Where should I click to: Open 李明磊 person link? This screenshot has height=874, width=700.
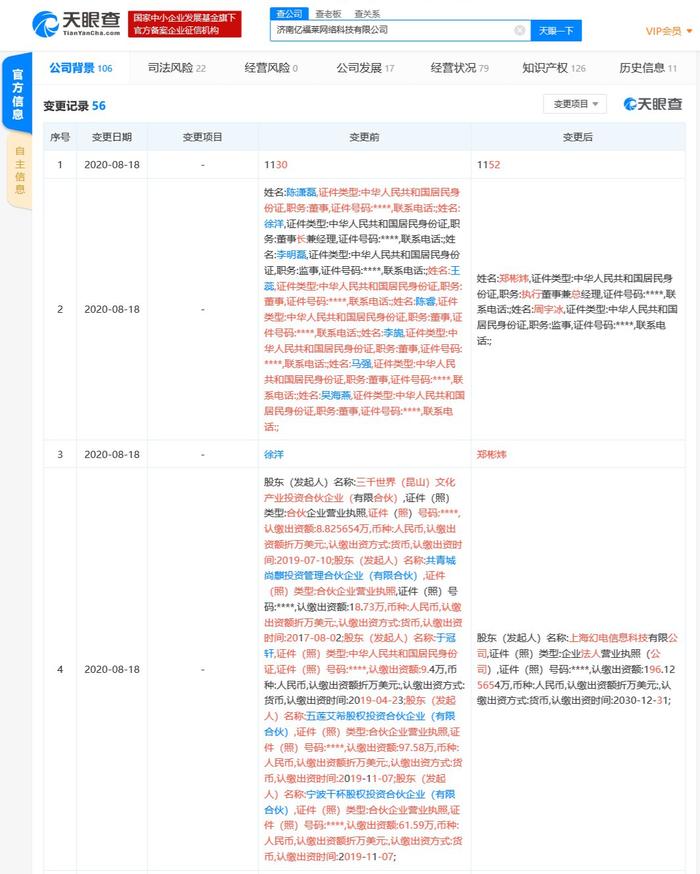(x=291, y=255)
